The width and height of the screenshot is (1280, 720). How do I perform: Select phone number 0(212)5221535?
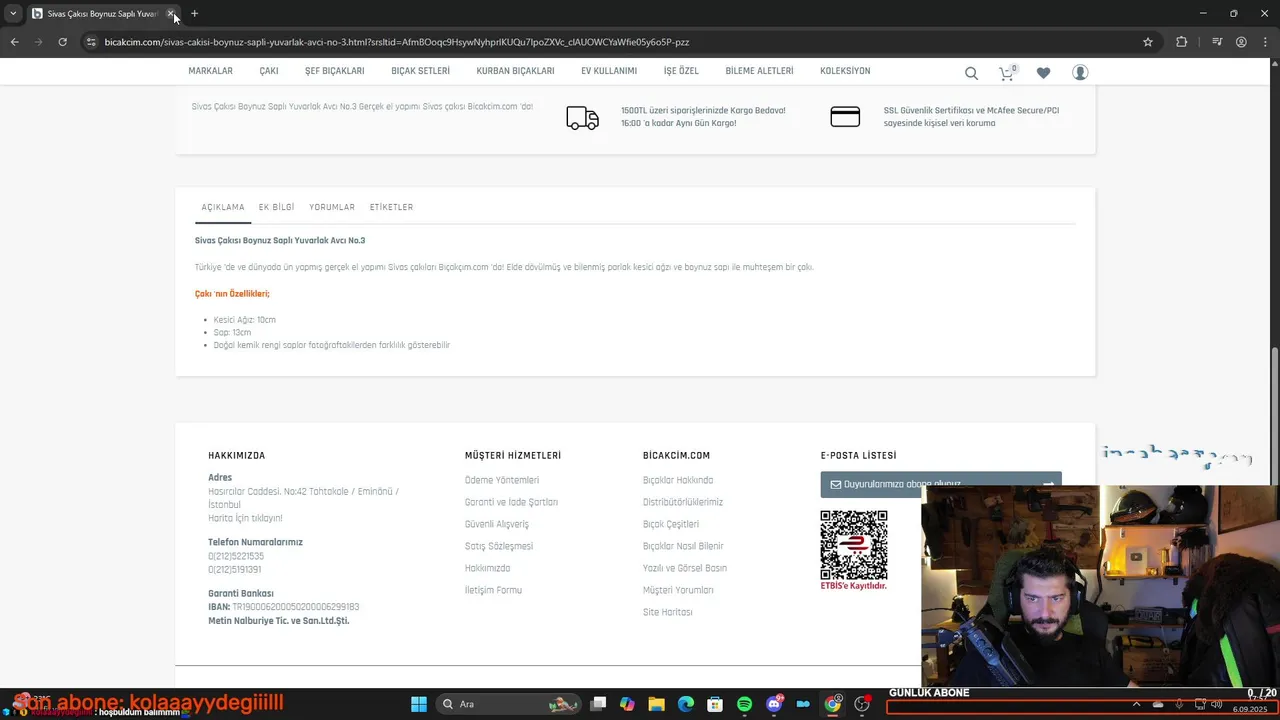point(236,556)
